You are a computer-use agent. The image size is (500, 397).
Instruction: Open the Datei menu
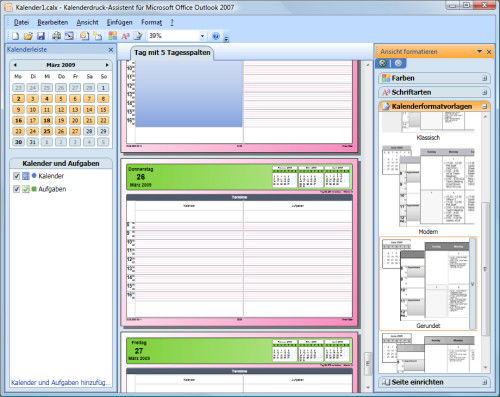click(x=21, y=22)
